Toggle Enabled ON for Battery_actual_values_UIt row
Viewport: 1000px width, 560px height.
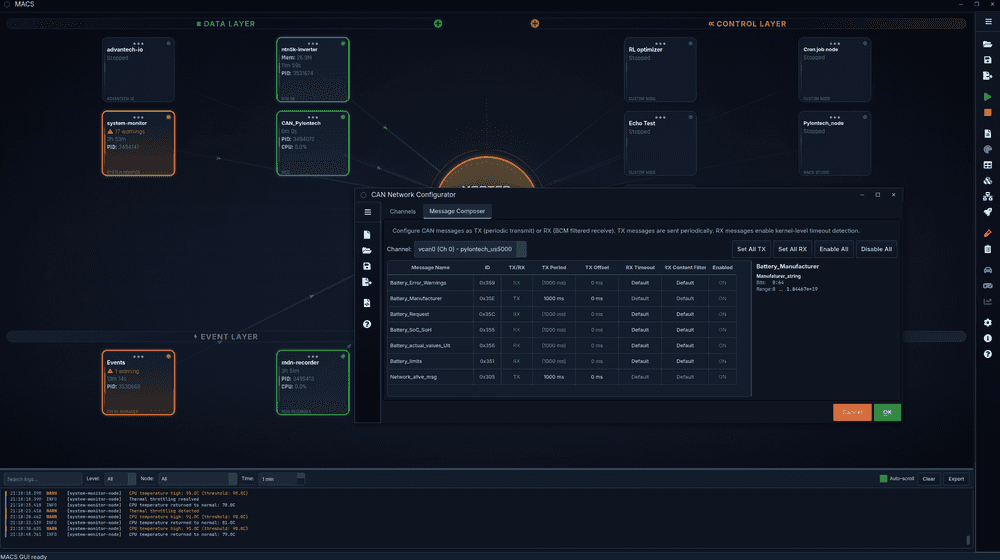pyautogui.click(x=723, y=346)
